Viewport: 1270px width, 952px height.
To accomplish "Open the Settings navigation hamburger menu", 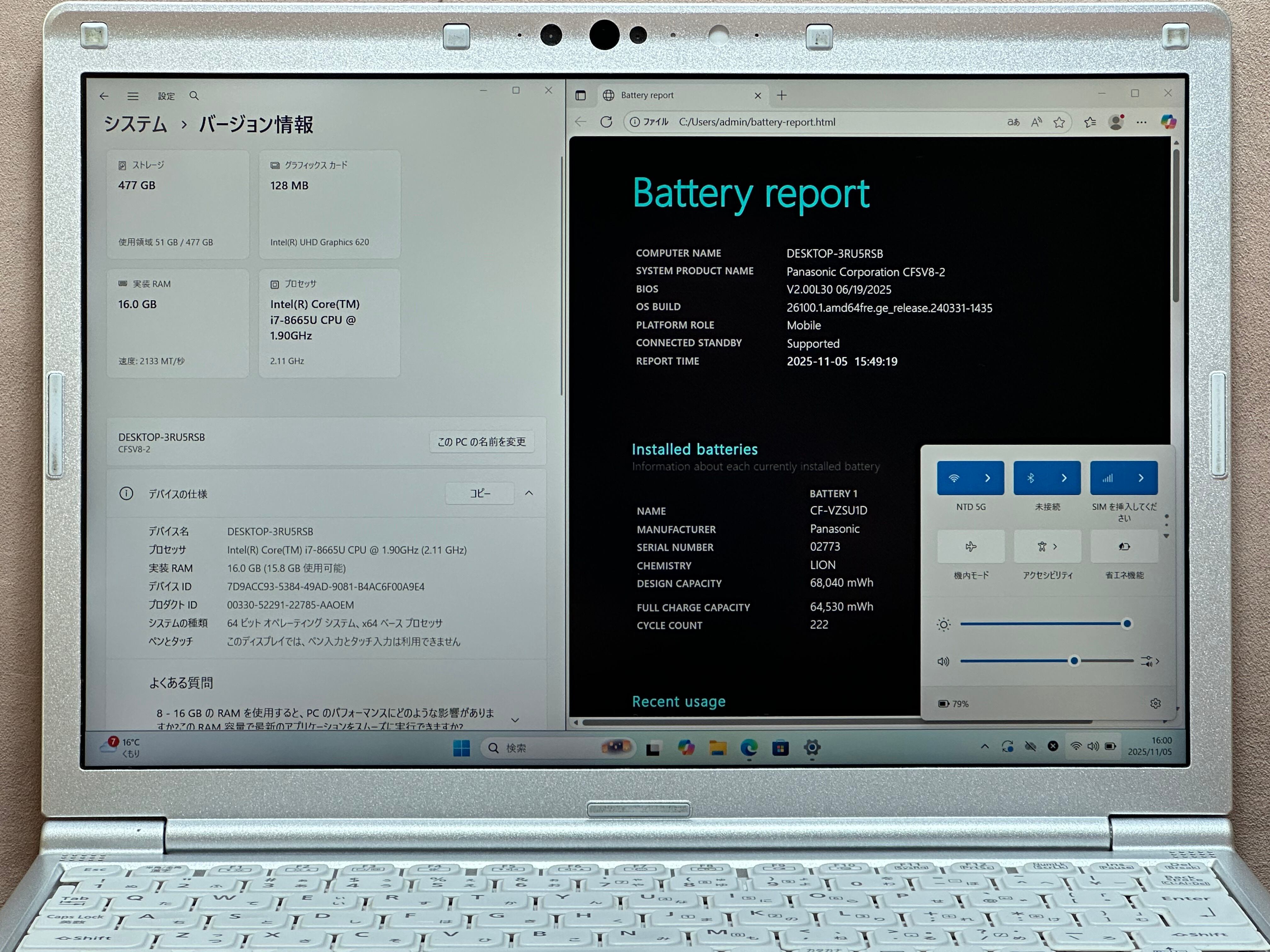I will pos(133,96).
